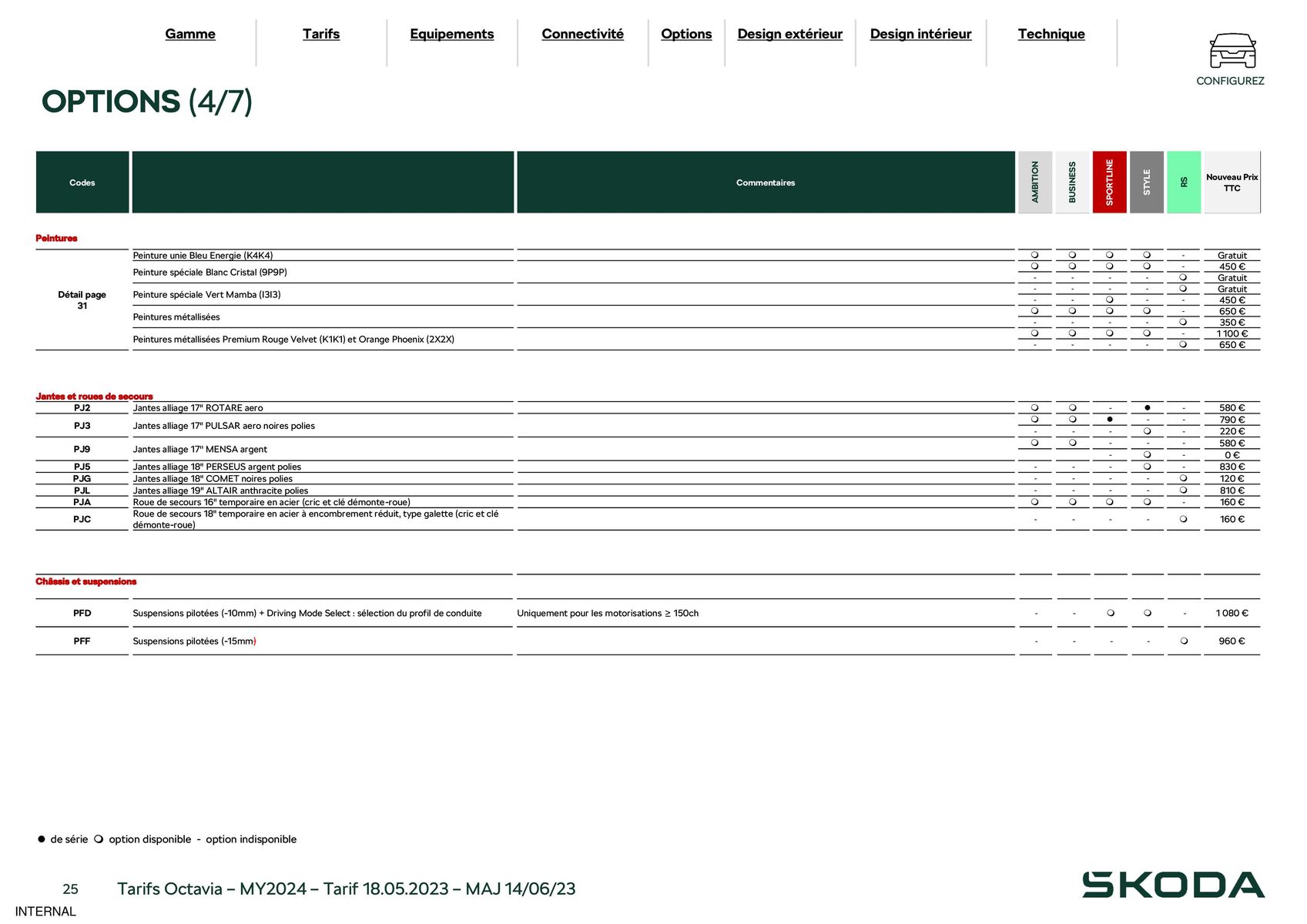This screenshot has height=924, width=1307.
Task: Click Suspensions pilotées (-15mm) label
Action: click(194, 641)
